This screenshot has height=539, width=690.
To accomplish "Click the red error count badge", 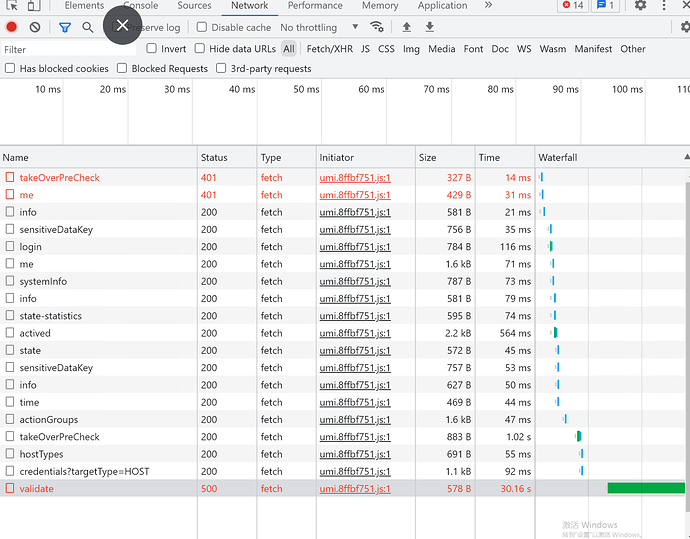I will click(572, 6).
